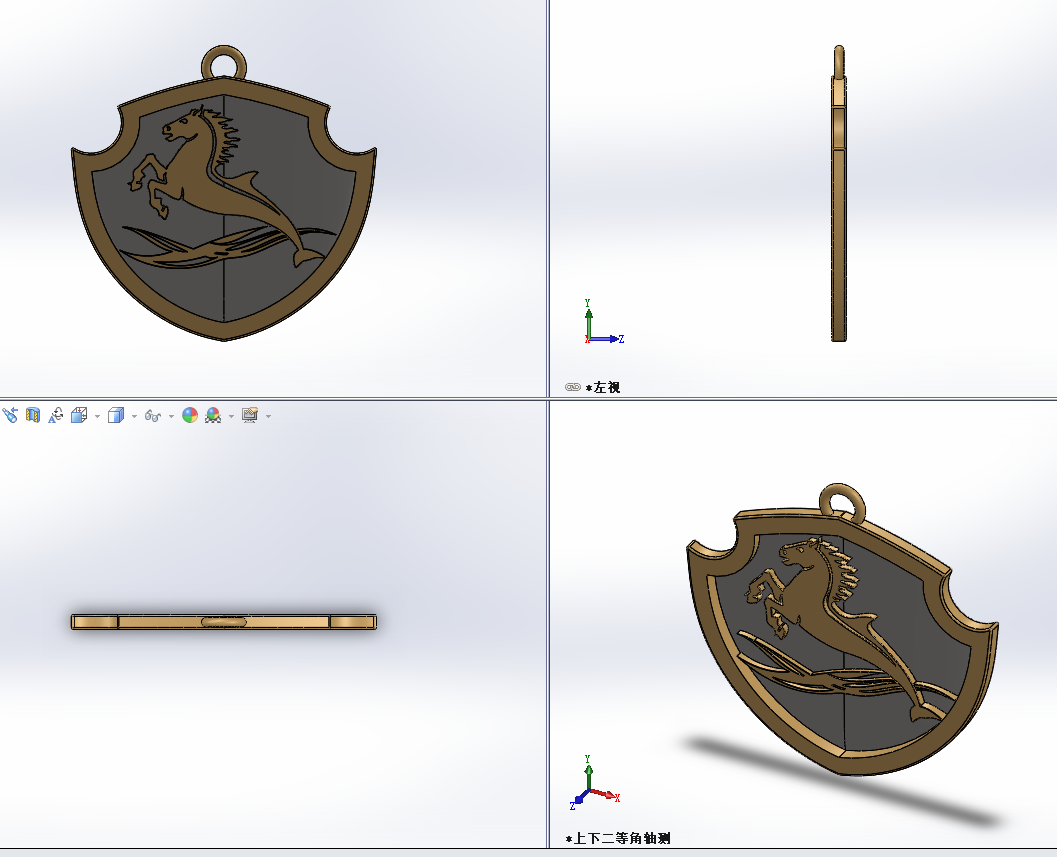1057x857 pixels.
Task: Open the Dynamic Annotation Views tool
Action: point(56,415)
